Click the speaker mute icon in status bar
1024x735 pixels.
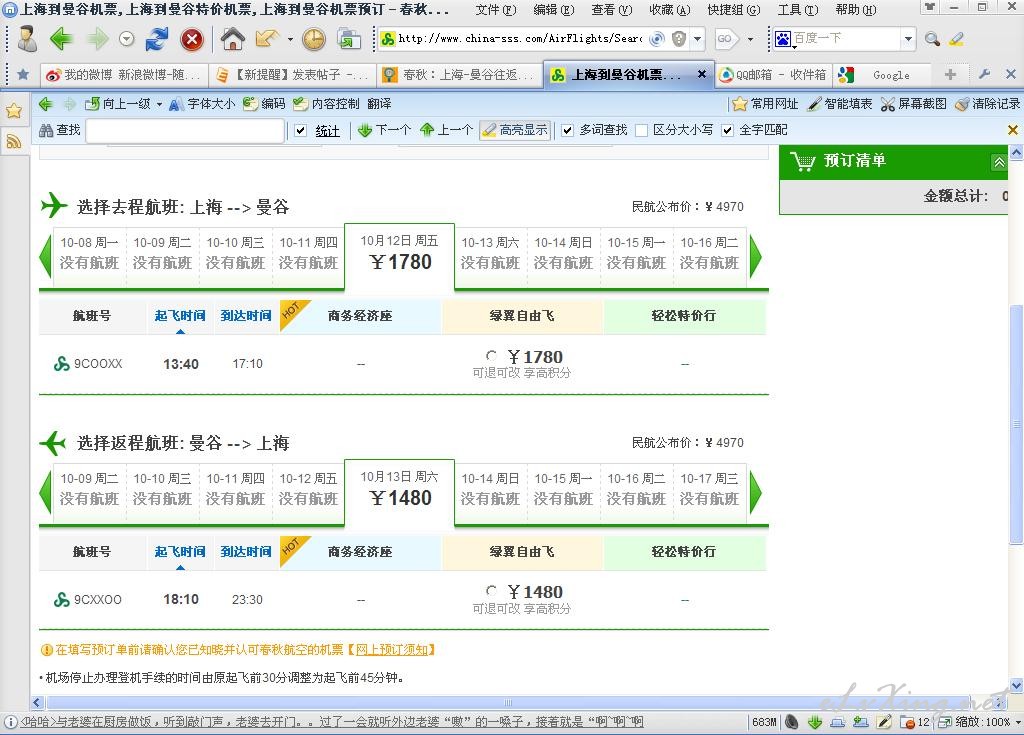(x=792, y=722)
